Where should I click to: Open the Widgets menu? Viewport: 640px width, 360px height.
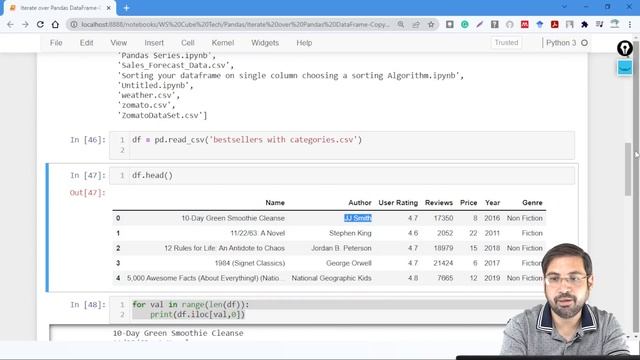tap(265, 43)
